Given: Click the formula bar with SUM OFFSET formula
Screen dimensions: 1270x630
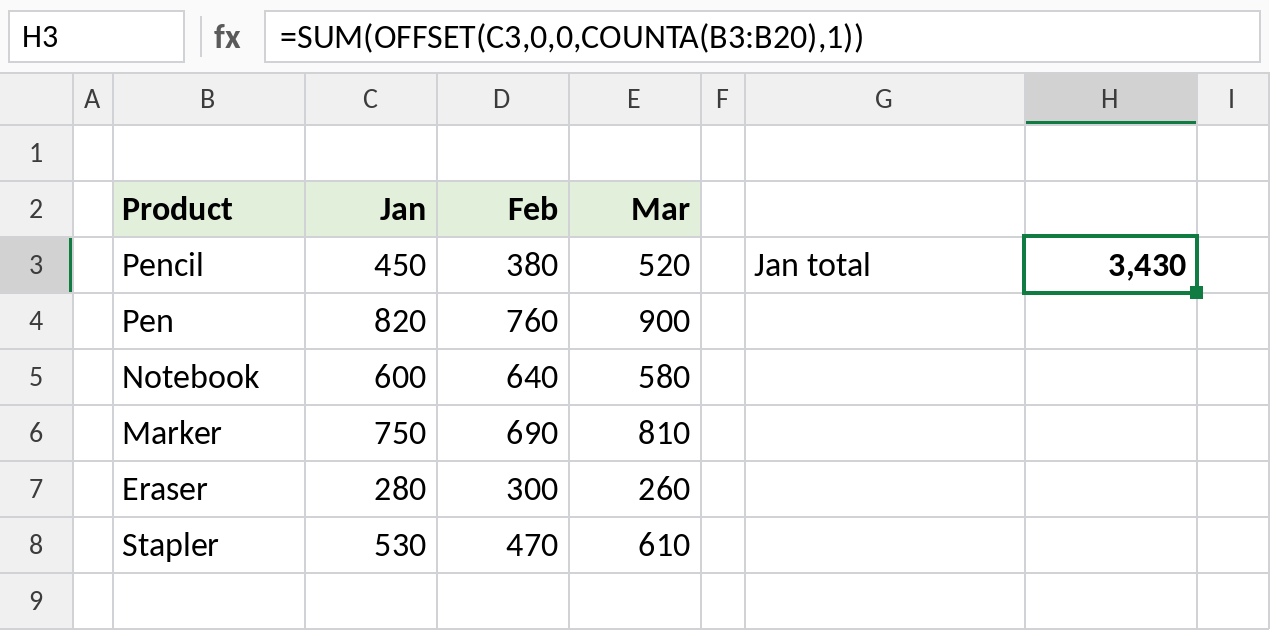Looking at the screenshot, I should point(762,37).
